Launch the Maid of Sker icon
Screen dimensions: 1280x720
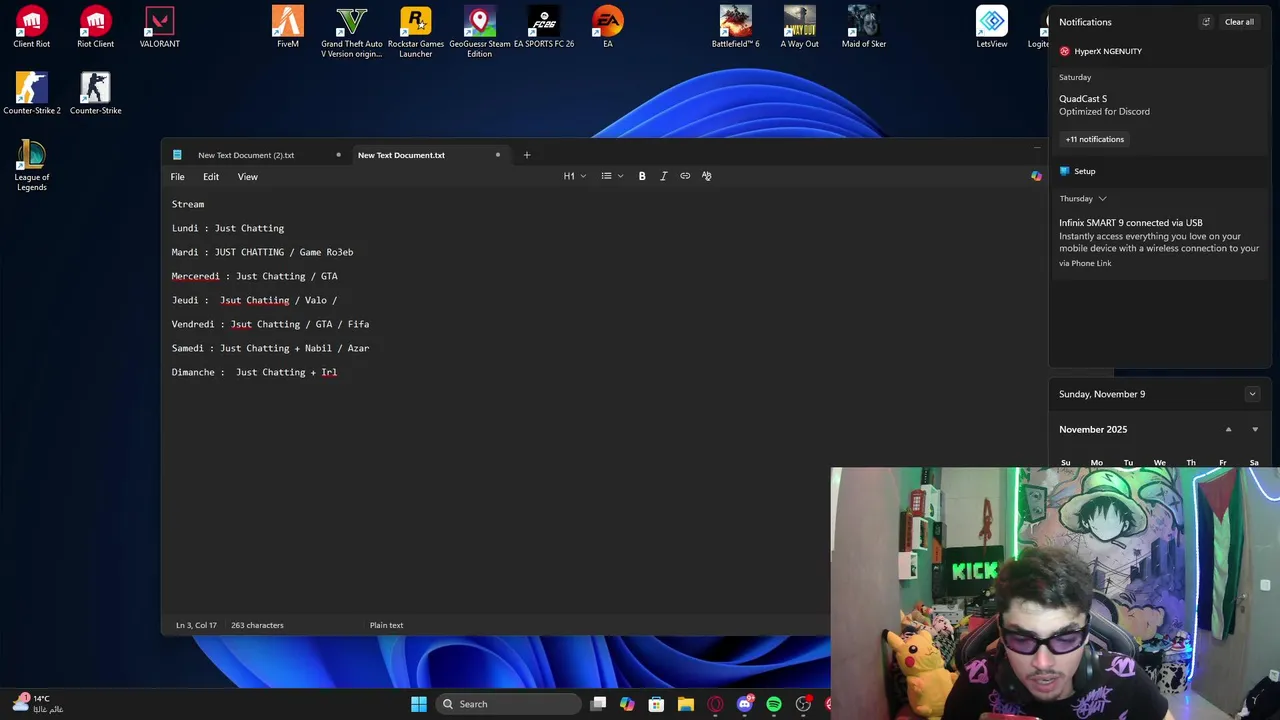pyautogui.click(x=864, y=27)
